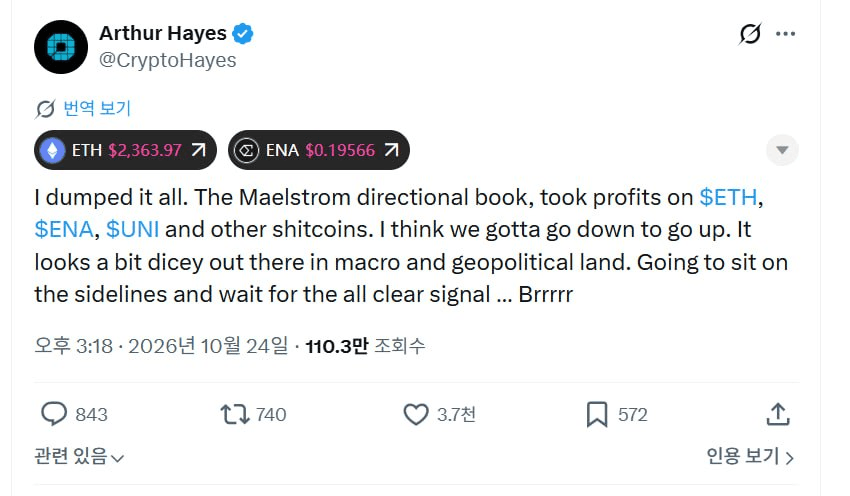Open the $ETH cashtag link
This screenshot has width=850, height=496.
(x=728, y=197)
